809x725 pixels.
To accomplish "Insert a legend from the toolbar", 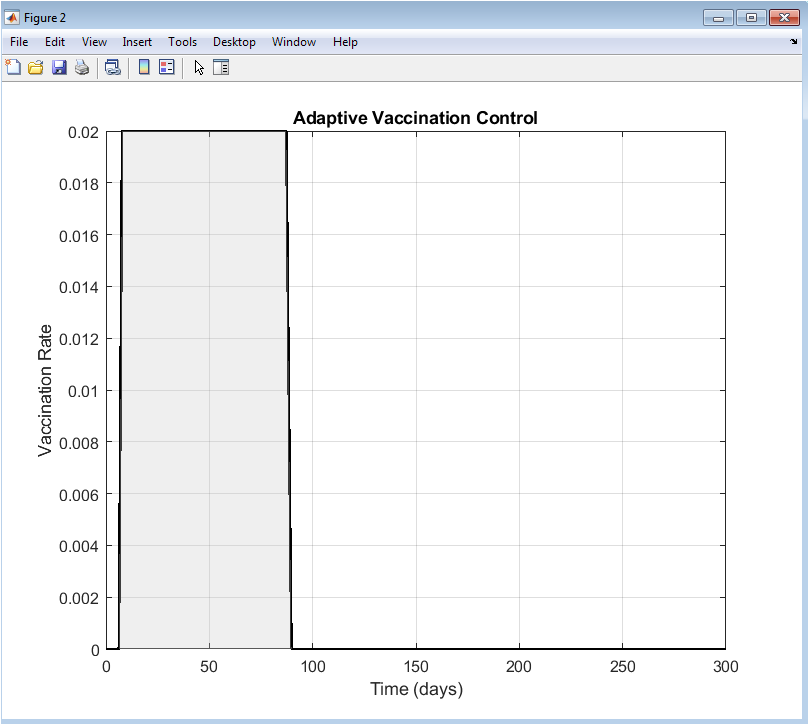I will click(x=167, y=68).
